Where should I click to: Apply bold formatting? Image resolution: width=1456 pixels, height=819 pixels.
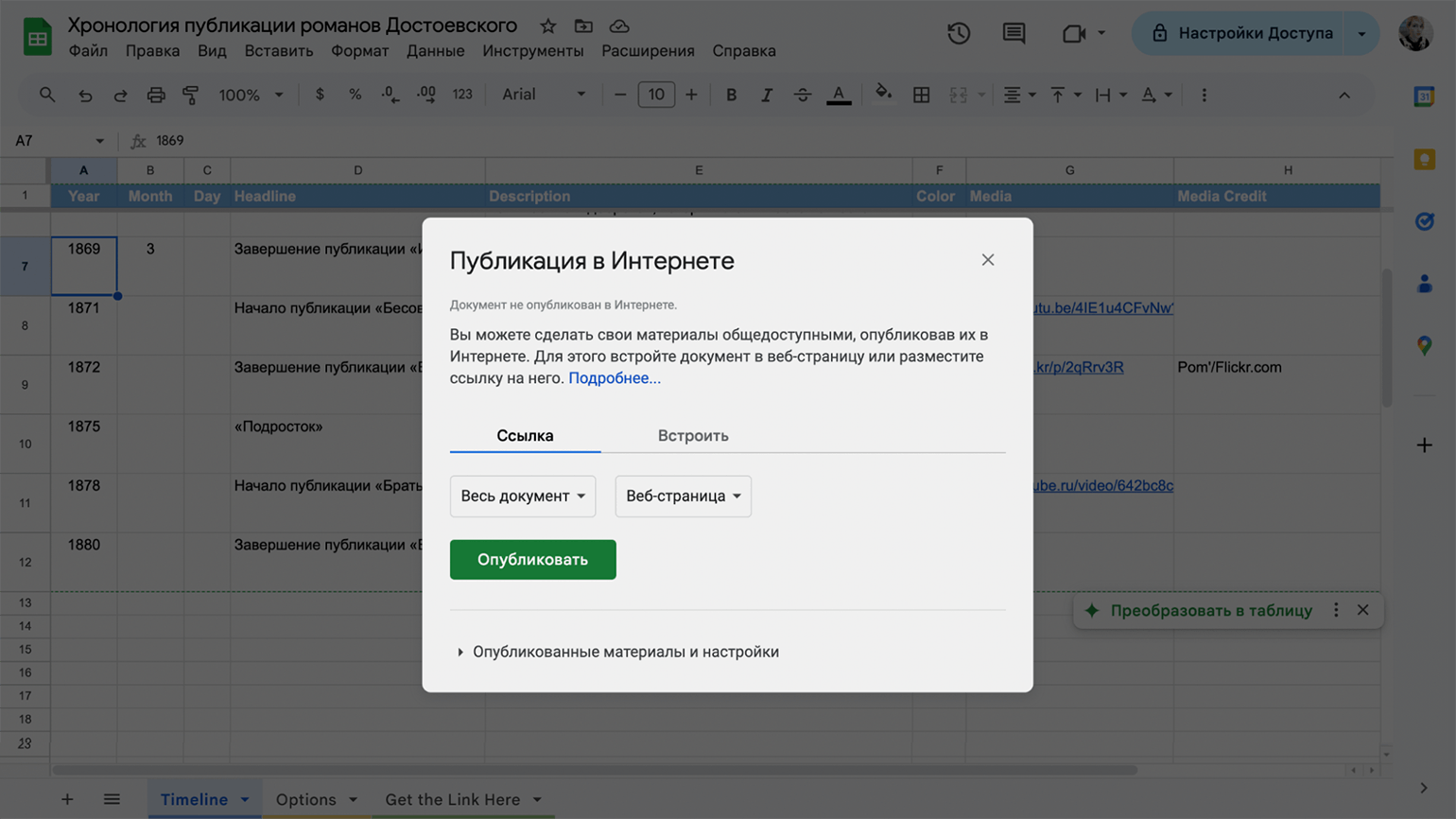731,95
